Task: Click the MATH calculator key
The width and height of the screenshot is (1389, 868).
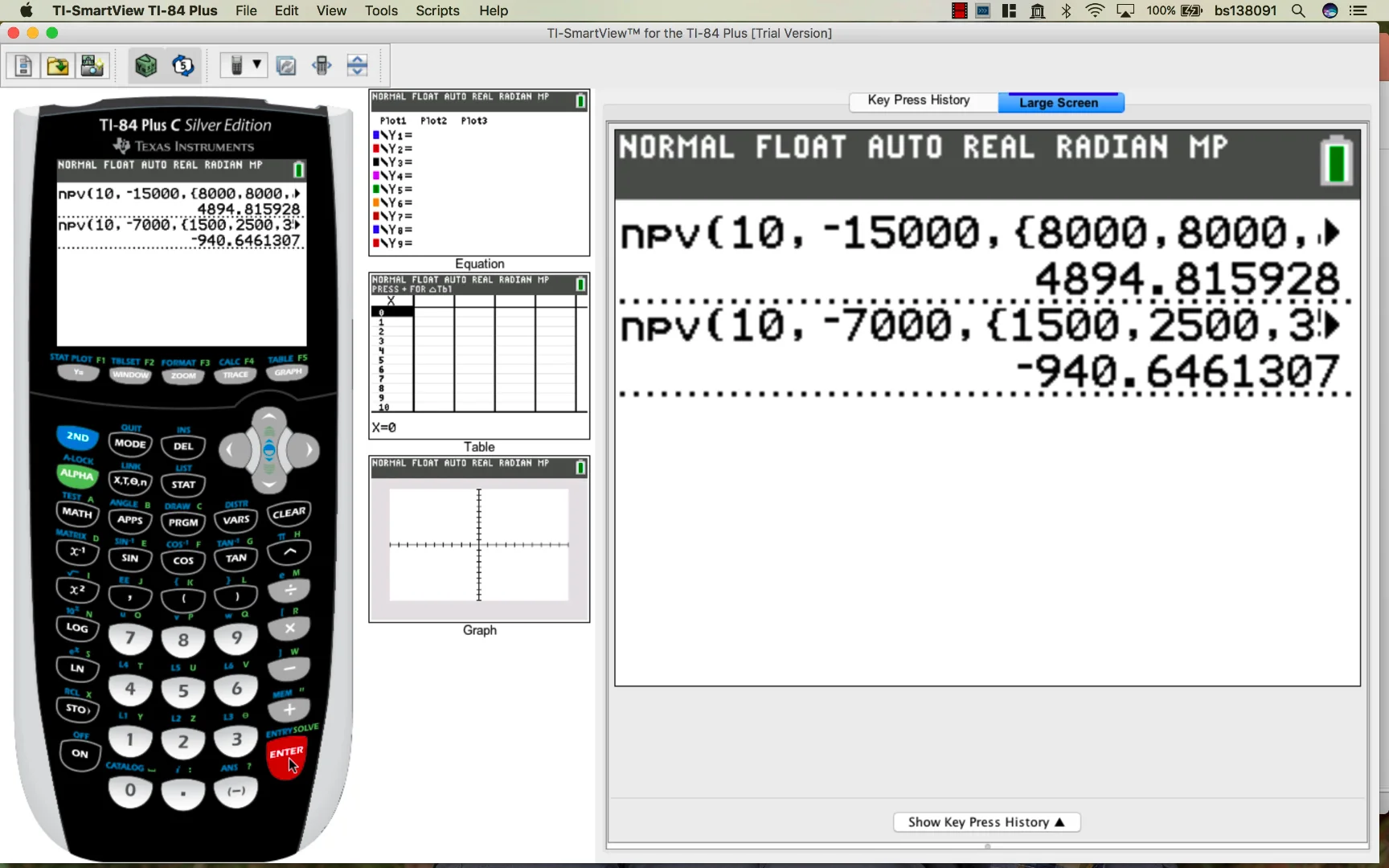Action: pos(77,513)
